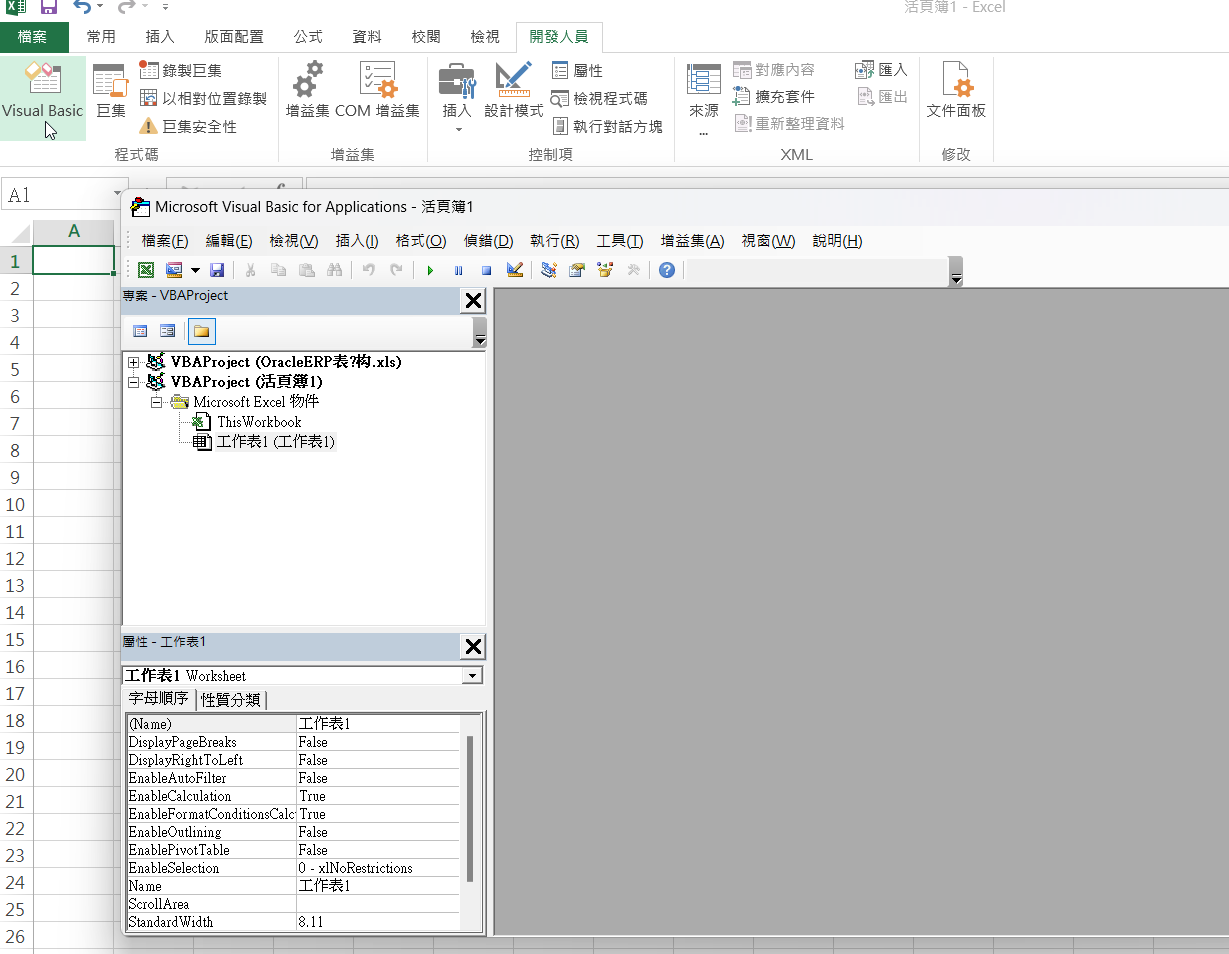Viewport: 1229px width, 954px height.
Task: Open 文件面板 document panel
Action: pos(956,92)
